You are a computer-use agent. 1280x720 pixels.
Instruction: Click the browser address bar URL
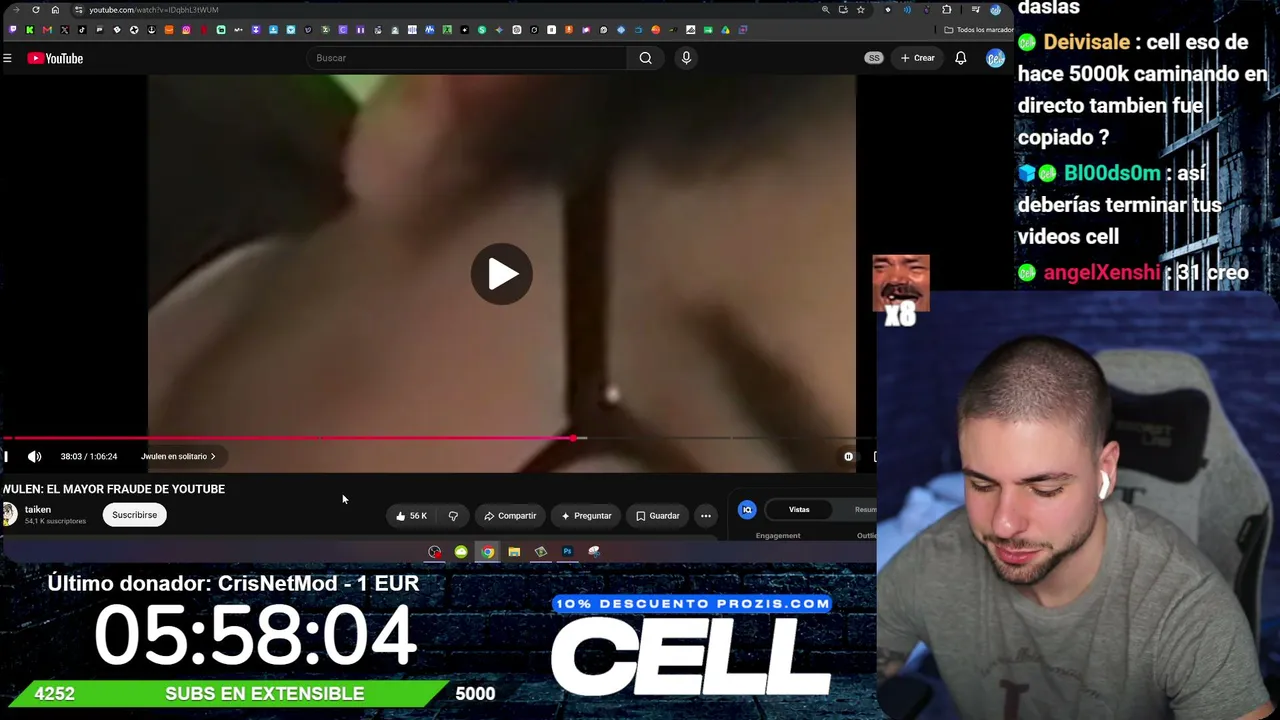coord(153,10)
